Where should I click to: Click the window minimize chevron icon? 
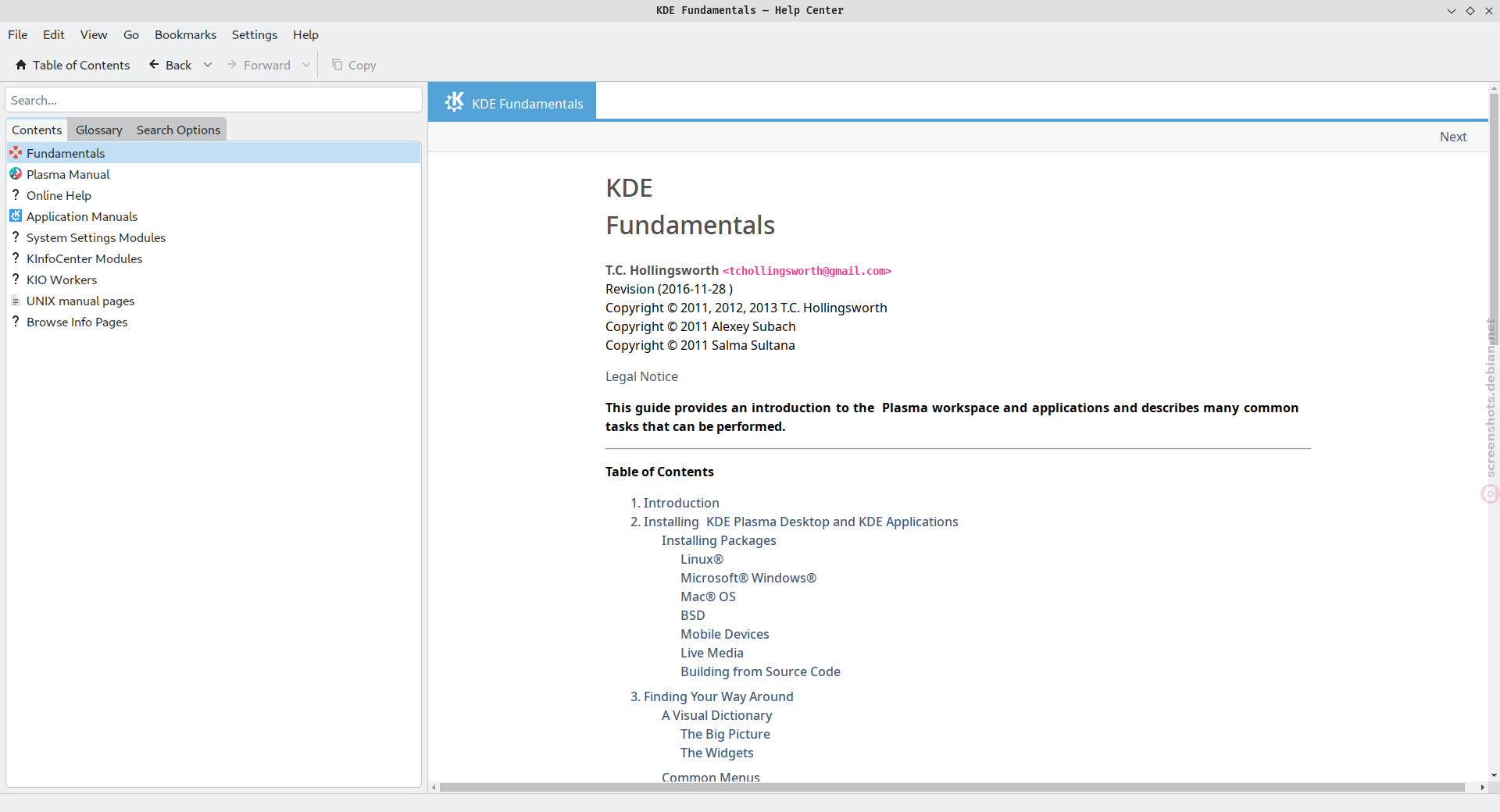1452,11
